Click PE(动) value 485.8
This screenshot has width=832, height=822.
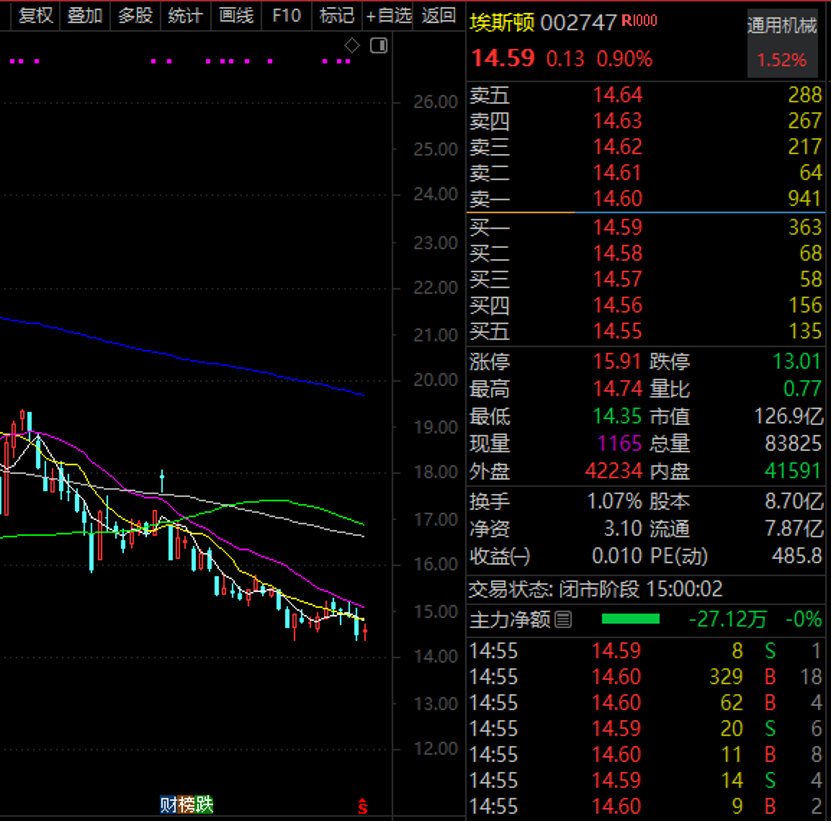point(797,556)
